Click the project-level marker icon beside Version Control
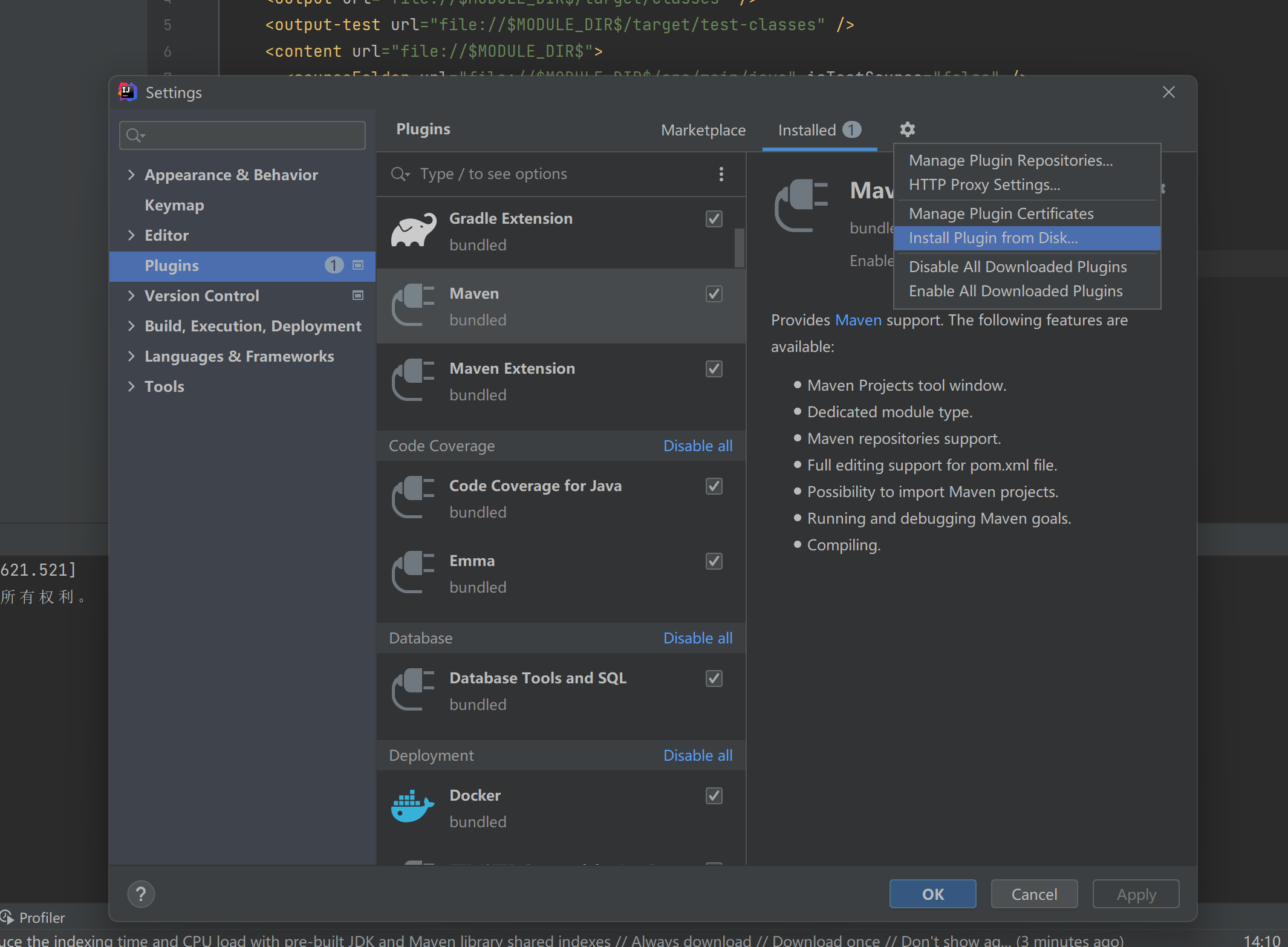 click(358, 295)
